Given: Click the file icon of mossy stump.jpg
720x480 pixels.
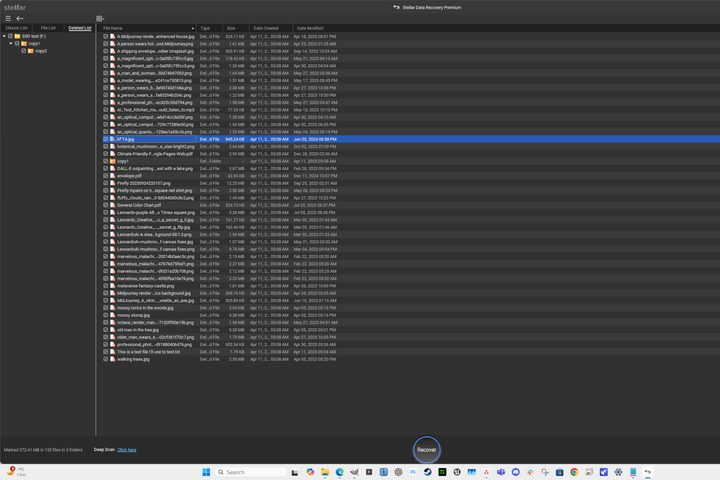Looking at the screenshot, I should pos(112,315).
